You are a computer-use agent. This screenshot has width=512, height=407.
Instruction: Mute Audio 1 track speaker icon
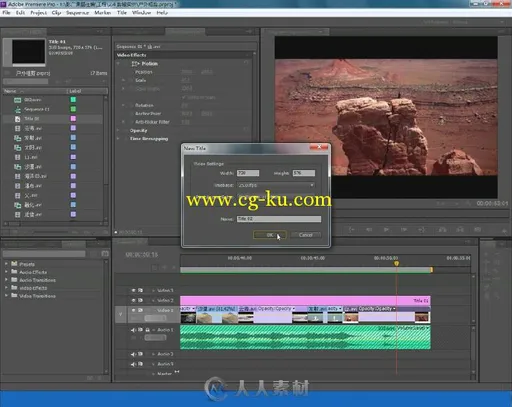133,330
